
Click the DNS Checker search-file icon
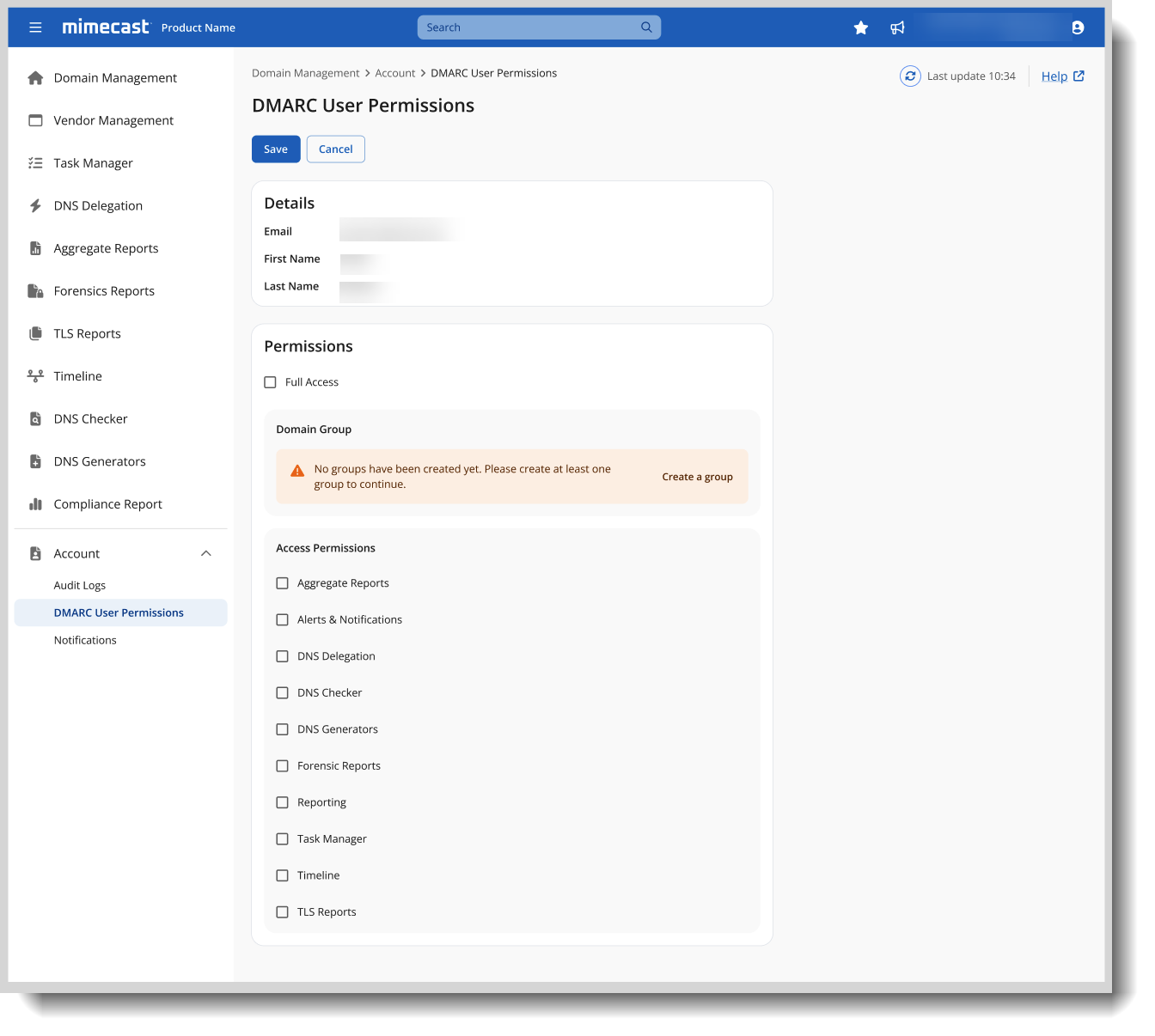(x=35, y=419)
